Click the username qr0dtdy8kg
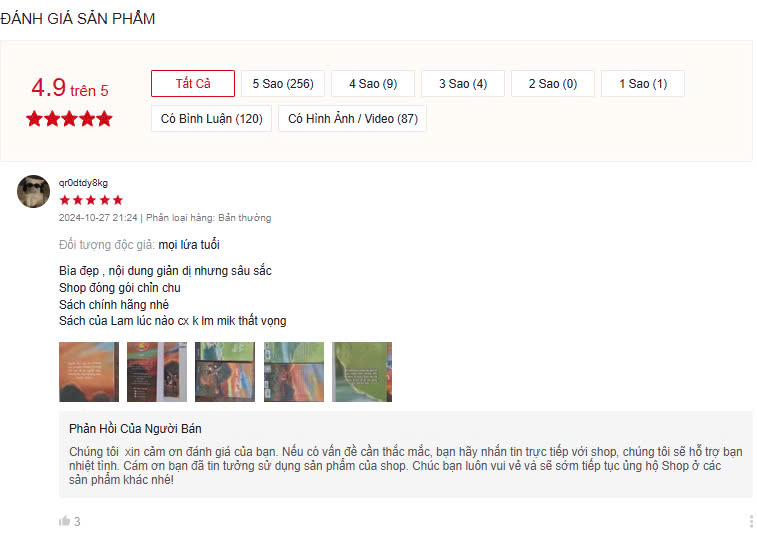 [83, 183]
